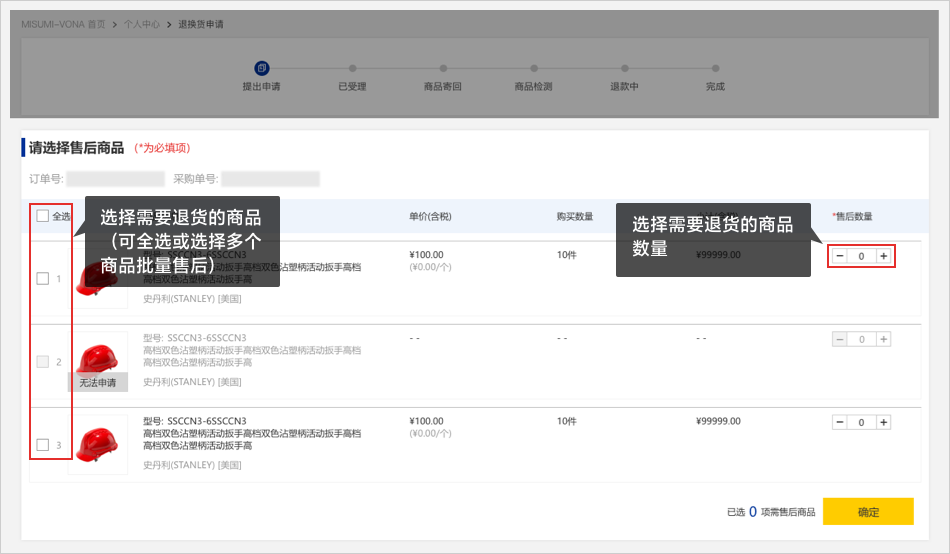Open the MISUMI-VONA 首页 breadcrumb link
Image resolution: width=950 pixels, height=554 pixels.
(x=63, y=22)
